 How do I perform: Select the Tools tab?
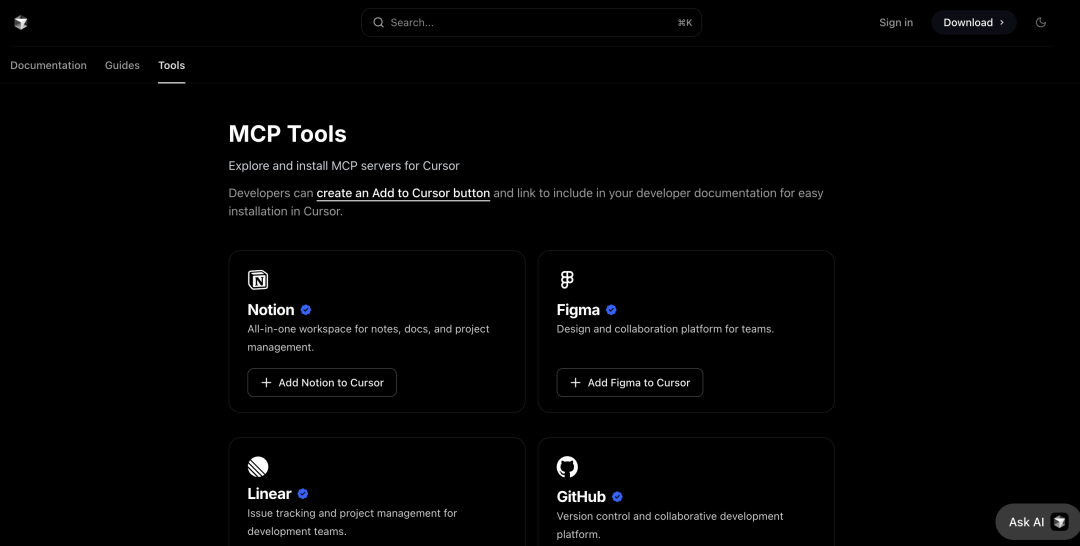(171, 65)
